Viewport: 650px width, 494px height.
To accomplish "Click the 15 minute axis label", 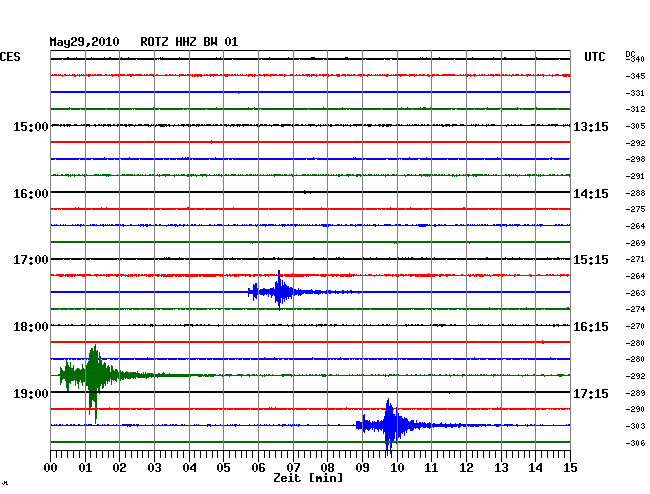I will coord(570,468).
